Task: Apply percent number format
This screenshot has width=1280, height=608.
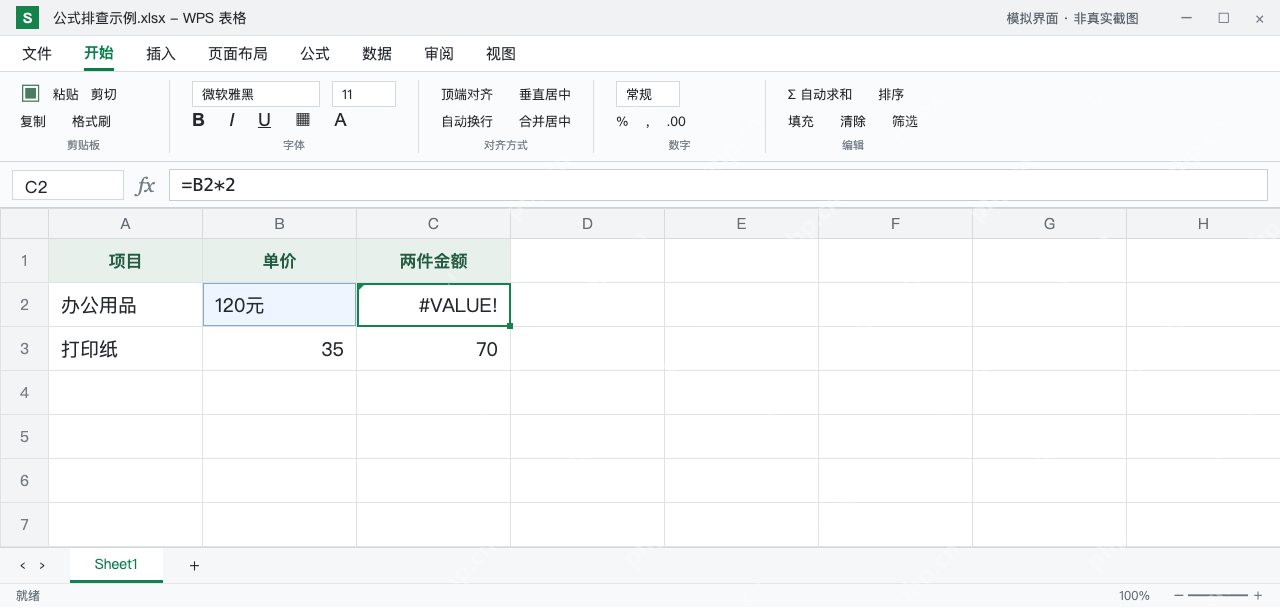Action: tap(622, 121)
